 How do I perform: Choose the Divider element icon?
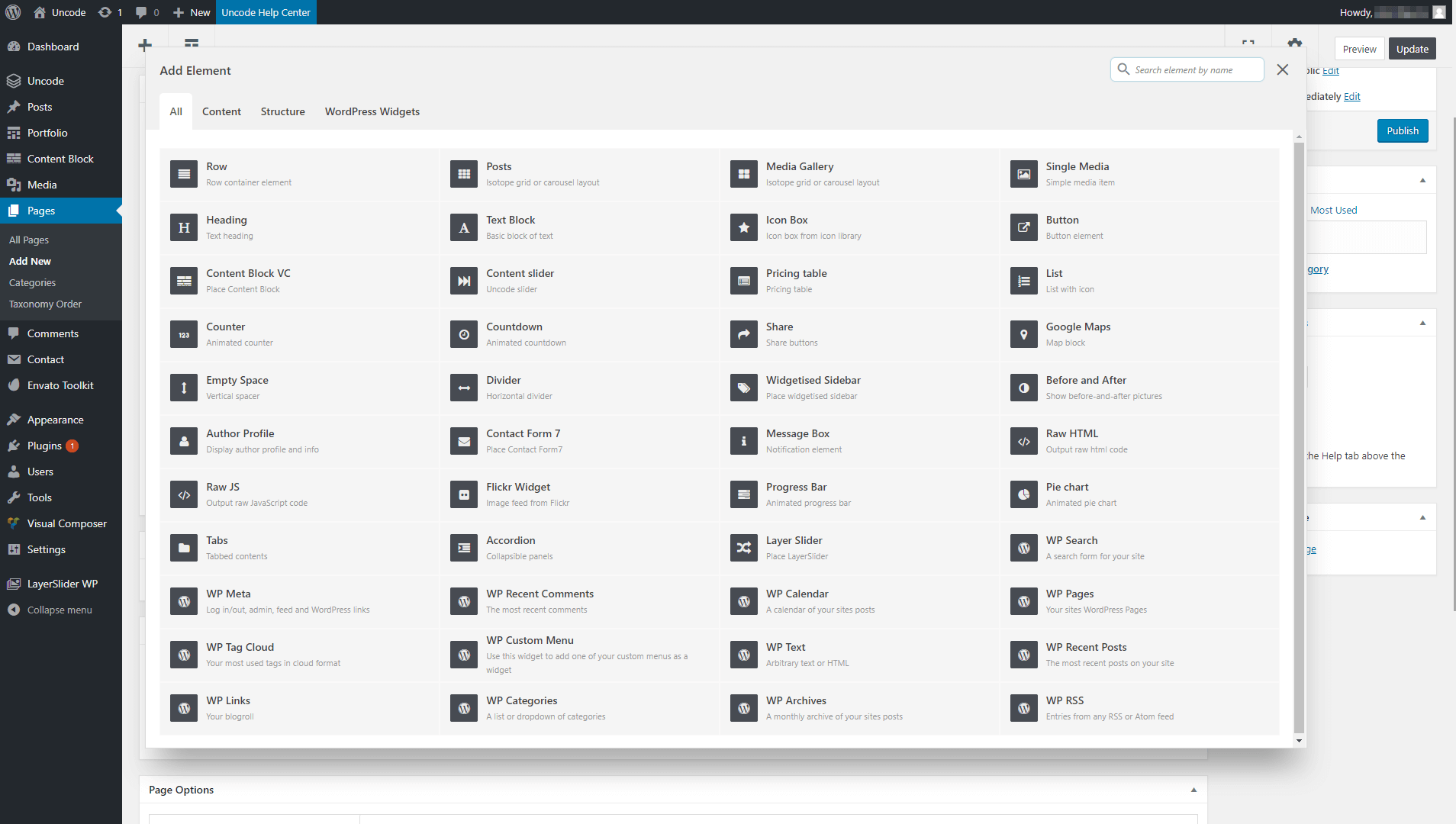pyautogui.click(x=464, y=388)
